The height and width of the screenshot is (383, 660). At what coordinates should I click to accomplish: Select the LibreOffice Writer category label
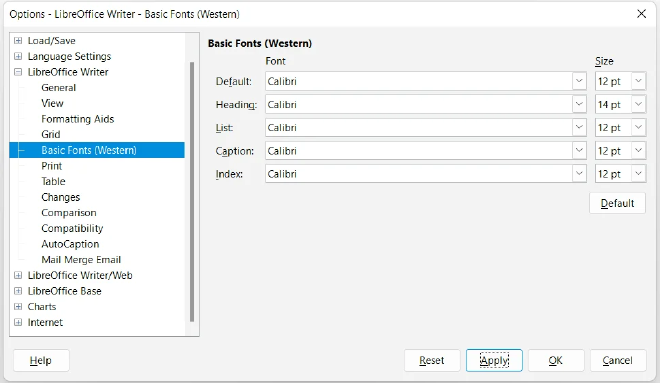(68, 72)
